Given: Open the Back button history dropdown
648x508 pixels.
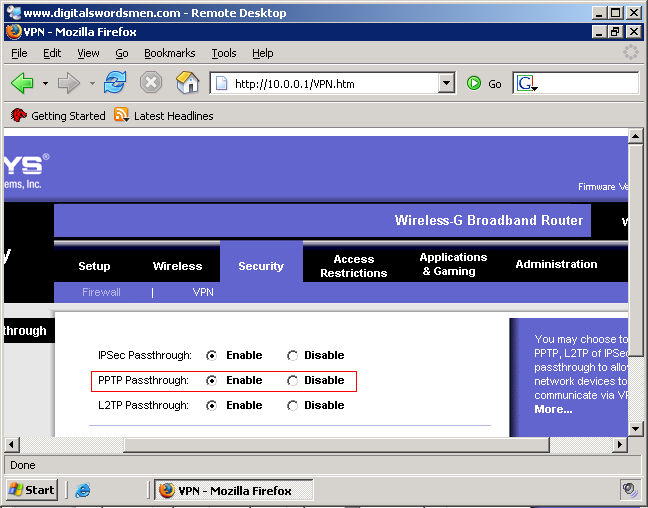Looking at the screenshot, I should pos(45,83).
